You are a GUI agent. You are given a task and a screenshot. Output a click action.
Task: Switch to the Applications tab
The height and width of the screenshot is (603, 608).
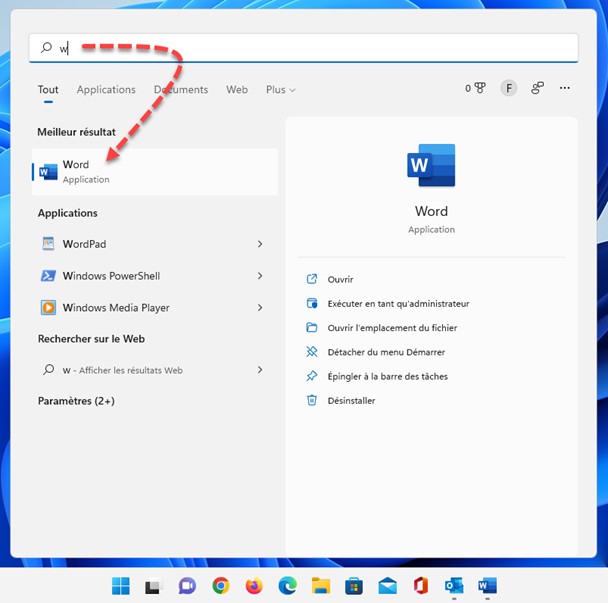[x=106, y=90]
